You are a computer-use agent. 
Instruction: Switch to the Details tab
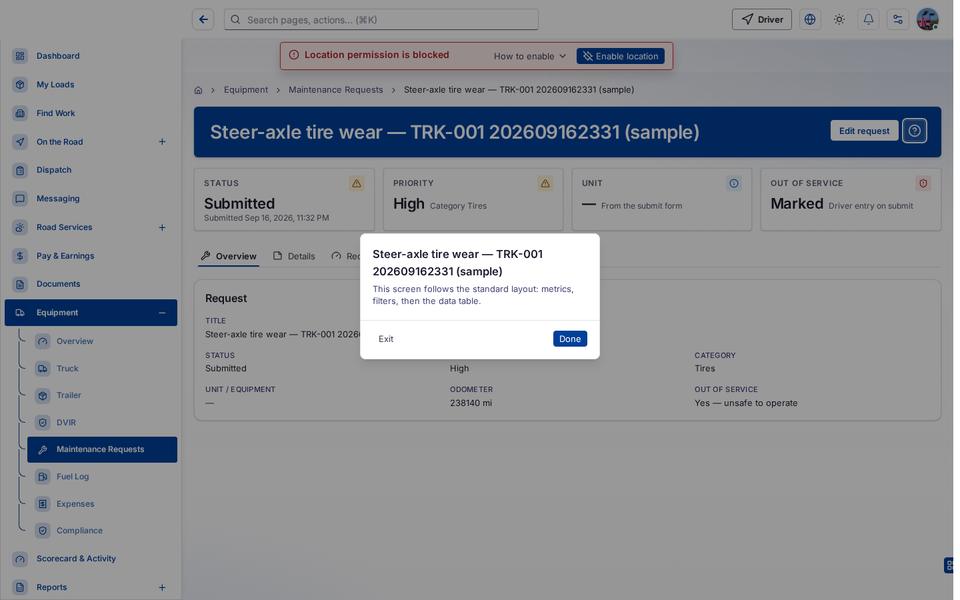pos(294,257)
